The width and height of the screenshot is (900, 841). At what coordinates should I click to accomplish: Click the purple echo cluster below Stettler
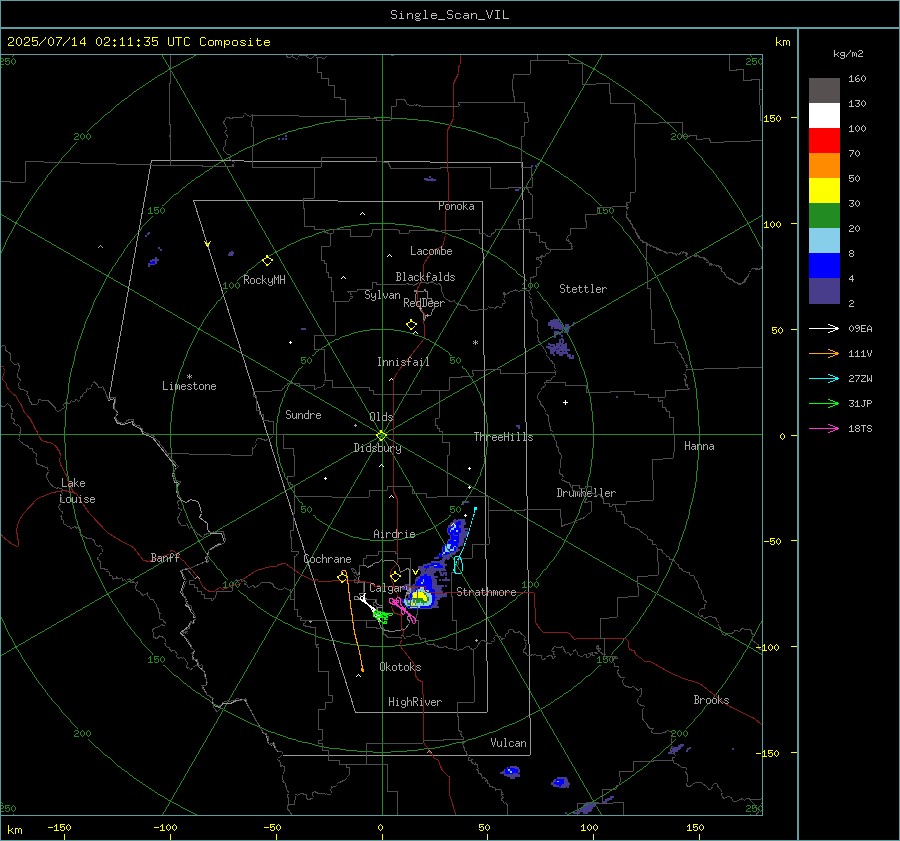[x=559, y=339]
